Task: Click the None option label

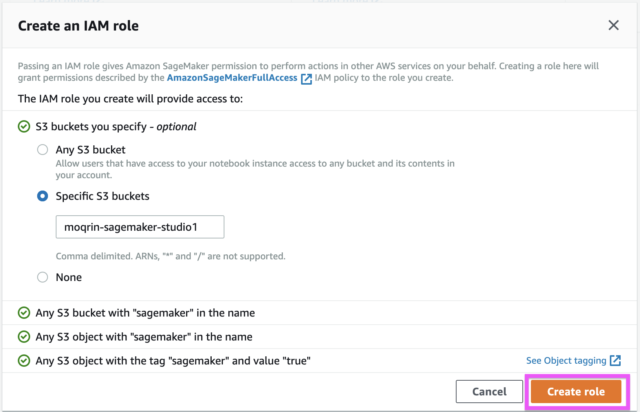Action: coord(69,277)
